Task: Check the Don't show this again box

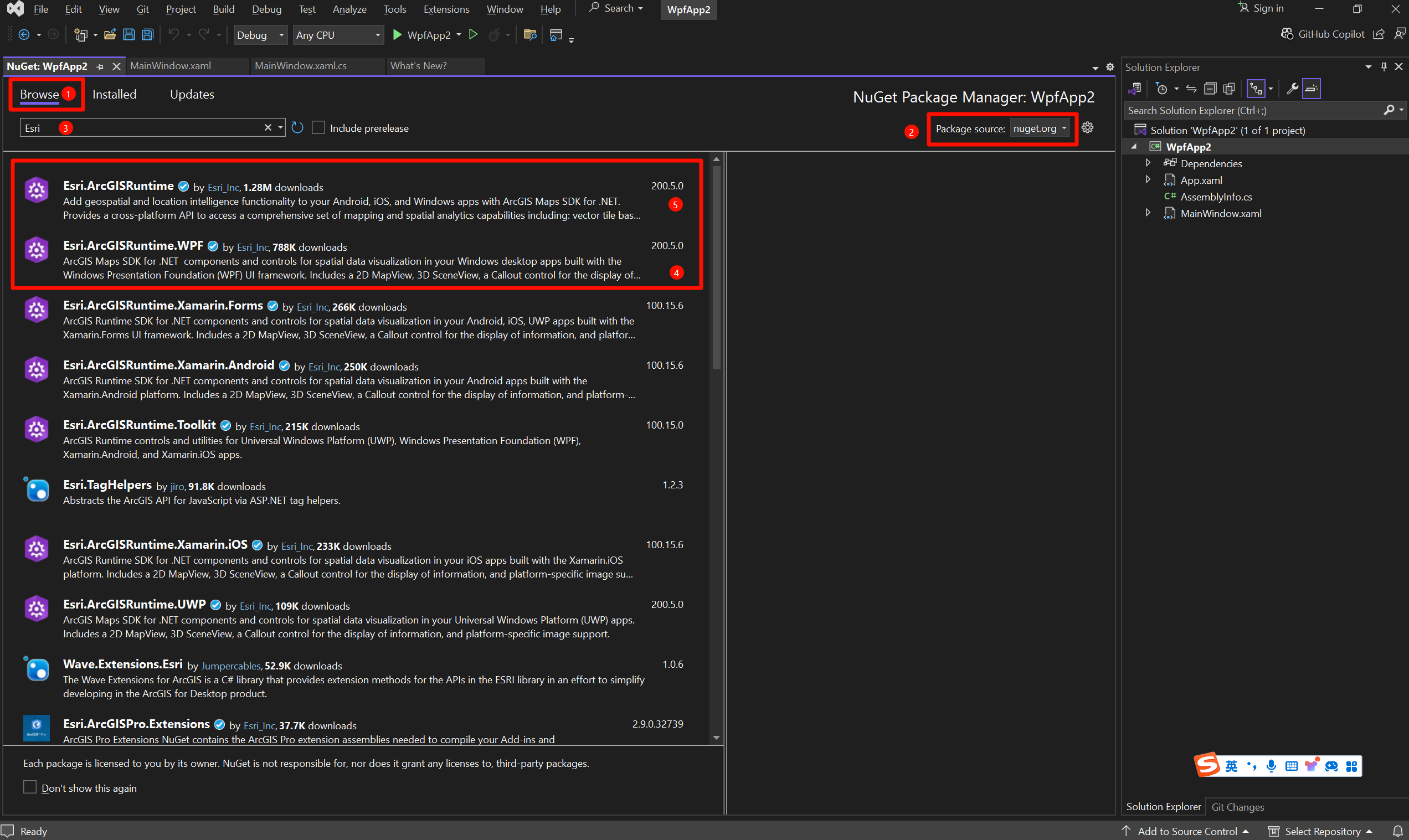Action: point(29,787)
